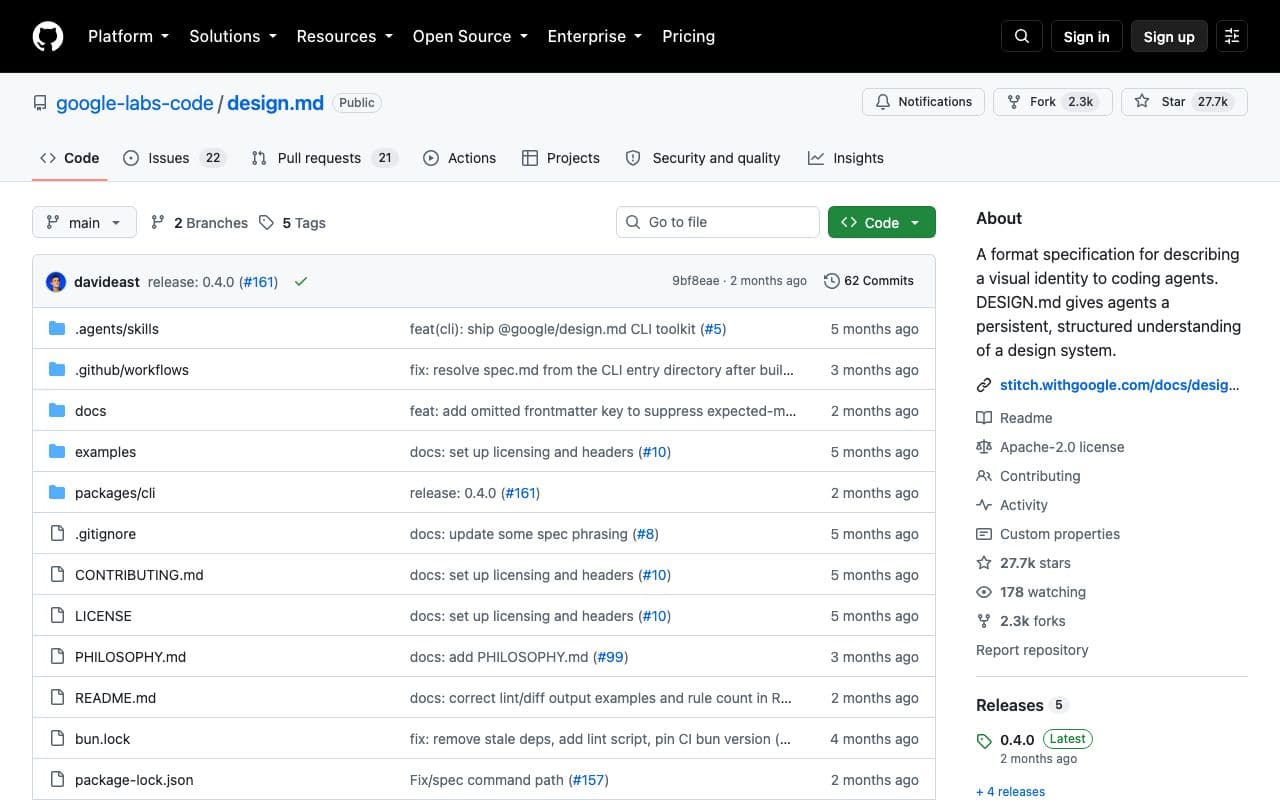1280x800 pixels.
Task: Open the 62 Commits history
Action: 869,281
